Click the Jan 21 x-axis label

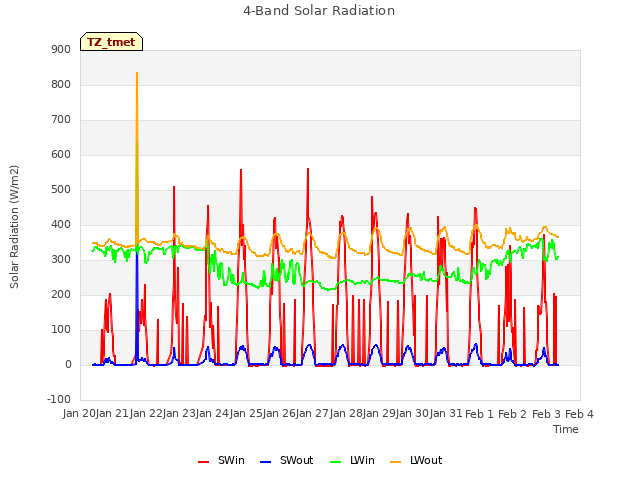[112, 413]
